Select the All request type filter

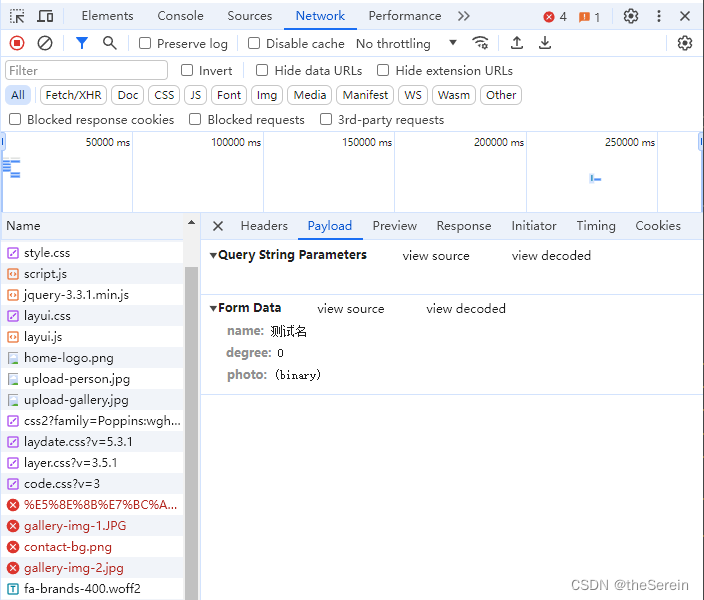[x=18, y=95]
